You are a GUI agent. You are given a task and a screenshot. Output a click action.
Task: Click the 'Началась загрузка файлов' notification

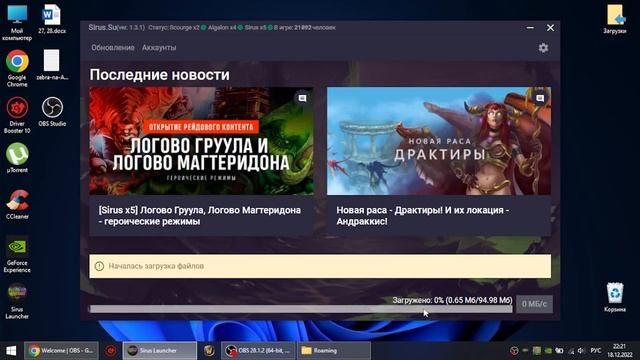click(x=320, y=266)
